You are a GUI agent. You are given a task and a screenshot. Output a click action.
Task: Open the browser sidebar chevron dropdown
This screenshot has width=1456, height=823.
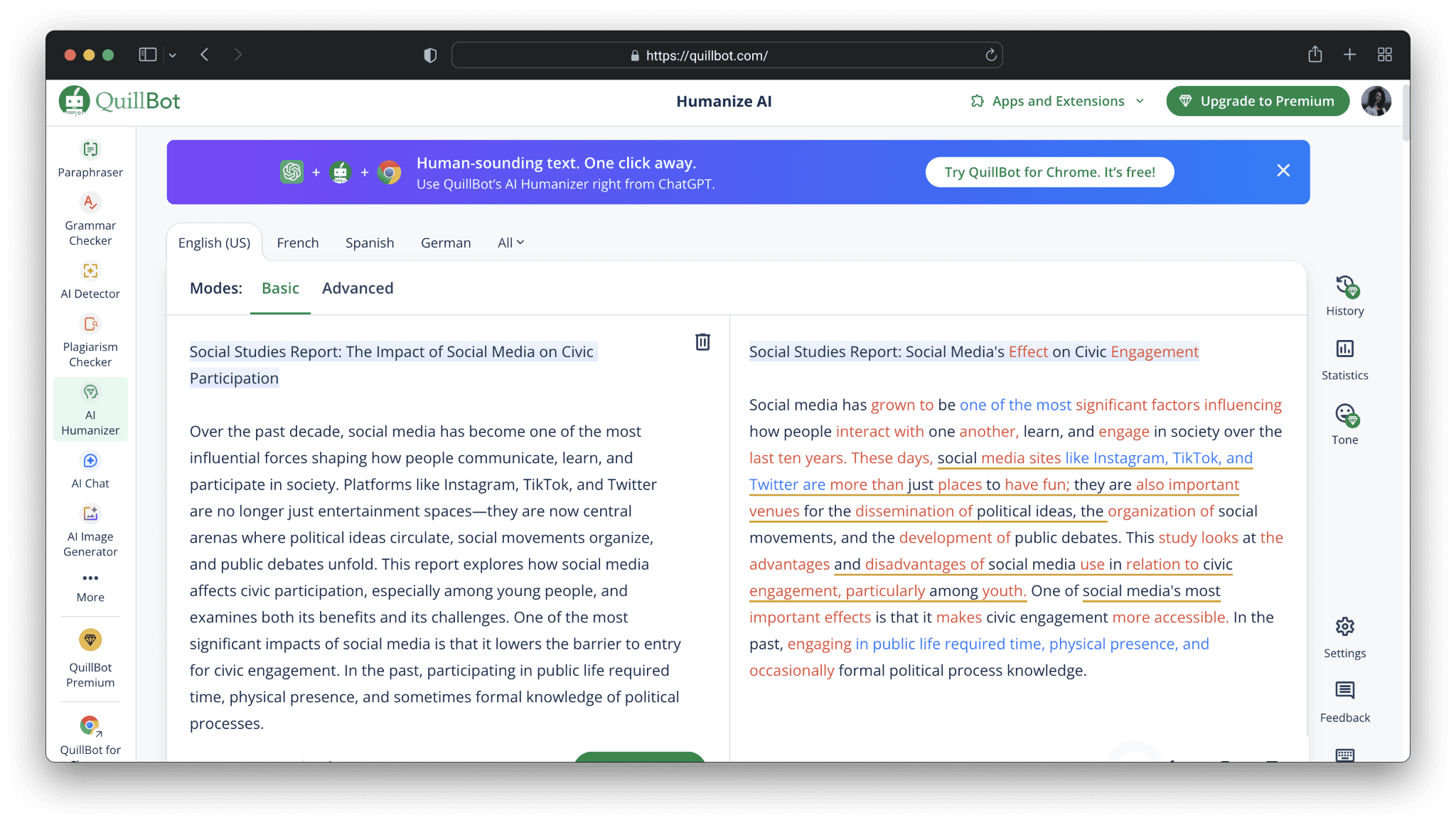click(172, 55)
